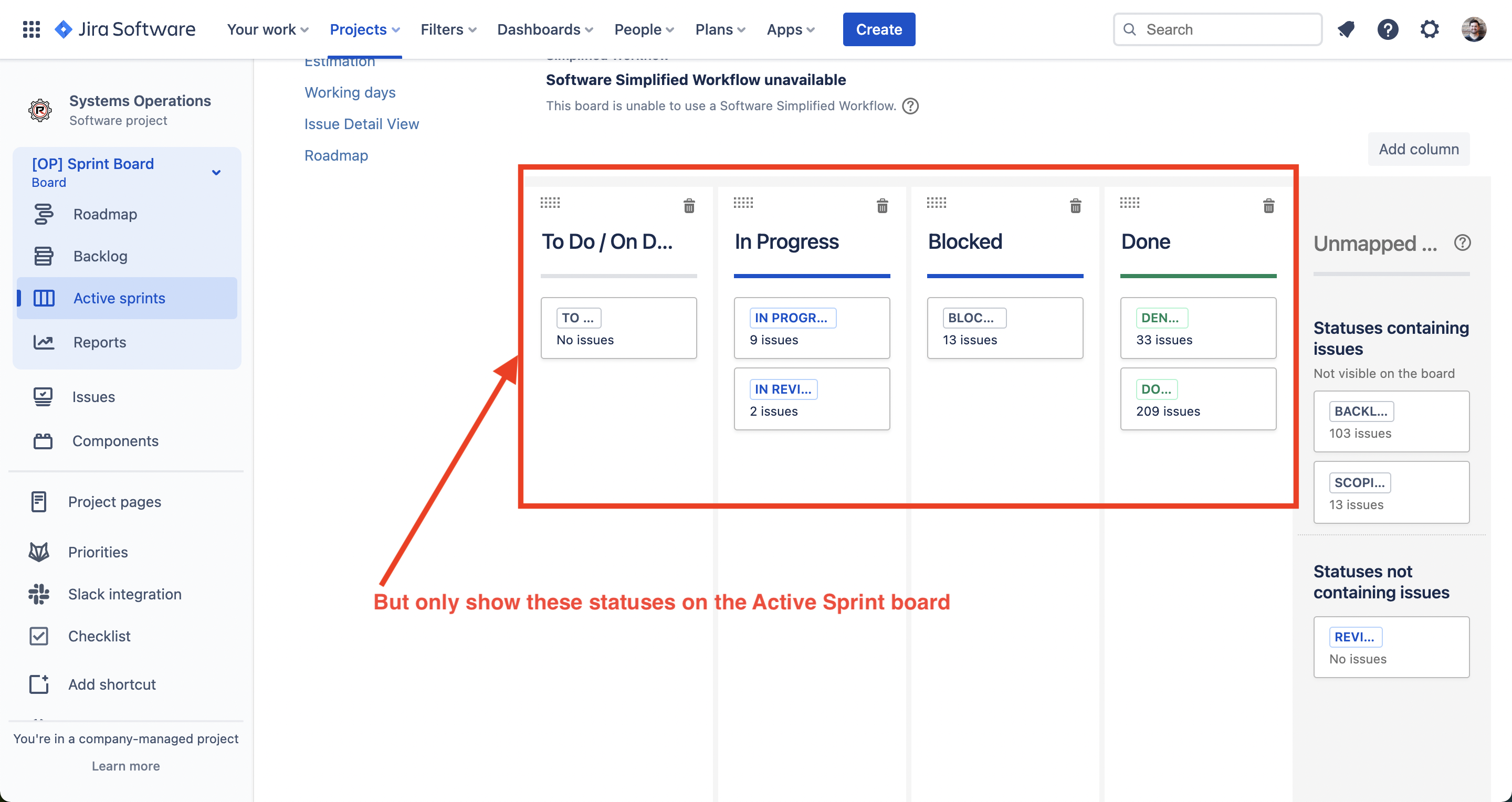
Task: Click the Add column button
Action: pyautogui.click(x=1419, y=149)
